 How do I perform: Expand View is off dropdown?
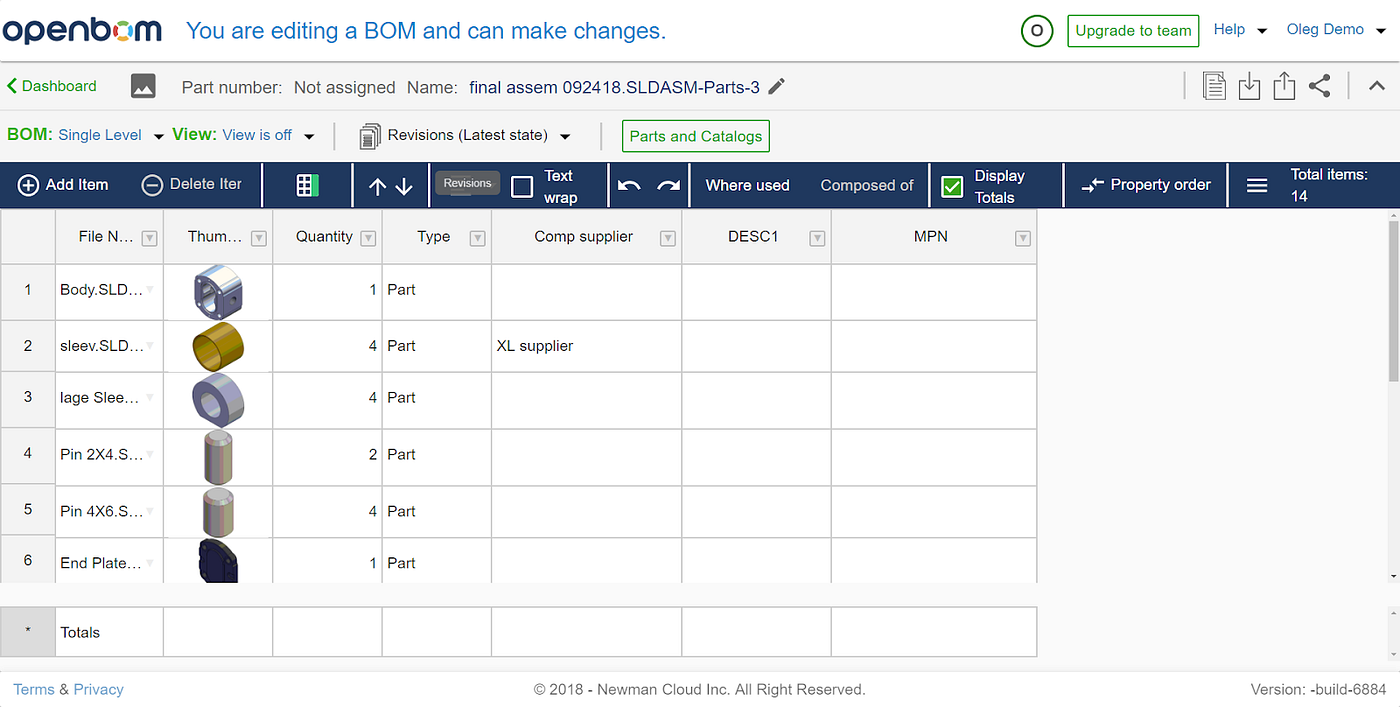point(309,136)
